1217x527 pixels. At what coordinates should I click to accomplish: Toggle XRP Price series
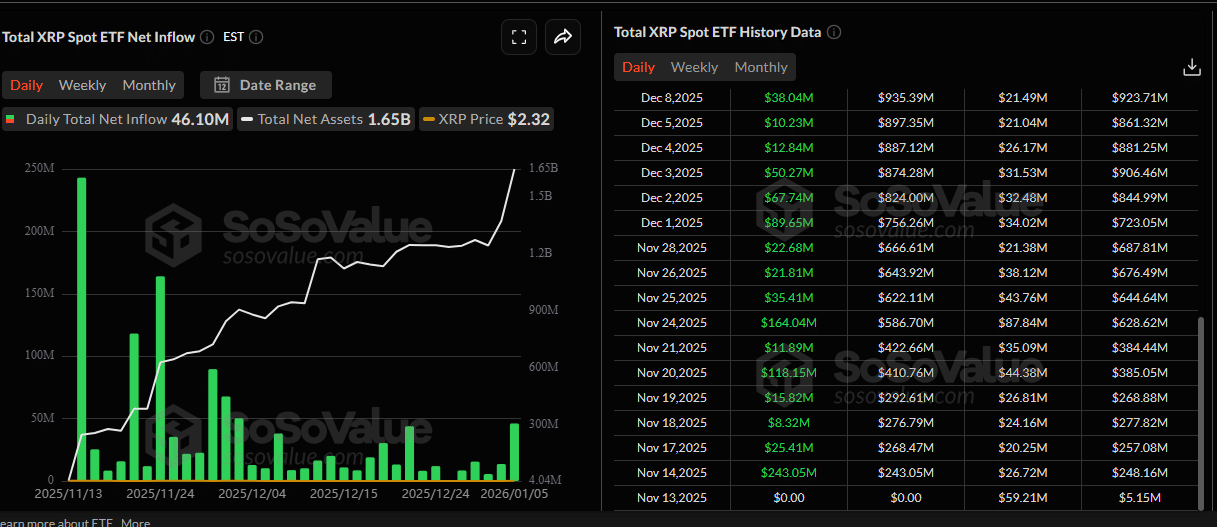click(x=486, y=119)
